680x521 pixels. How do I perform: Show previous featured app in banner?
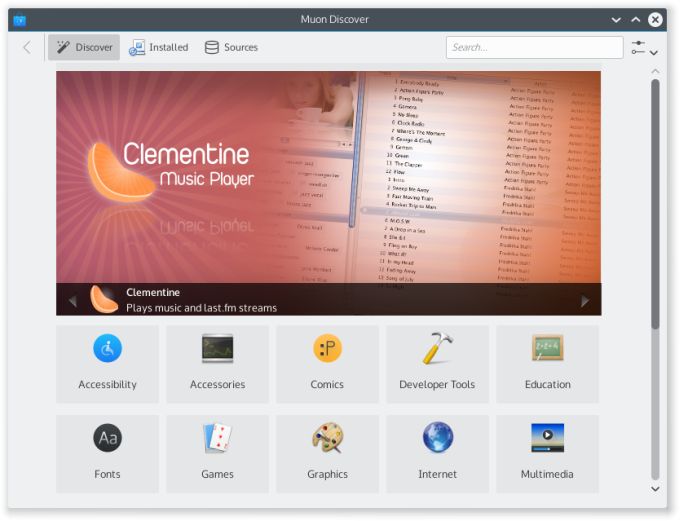pyautogui.click(x=73, y=301)
